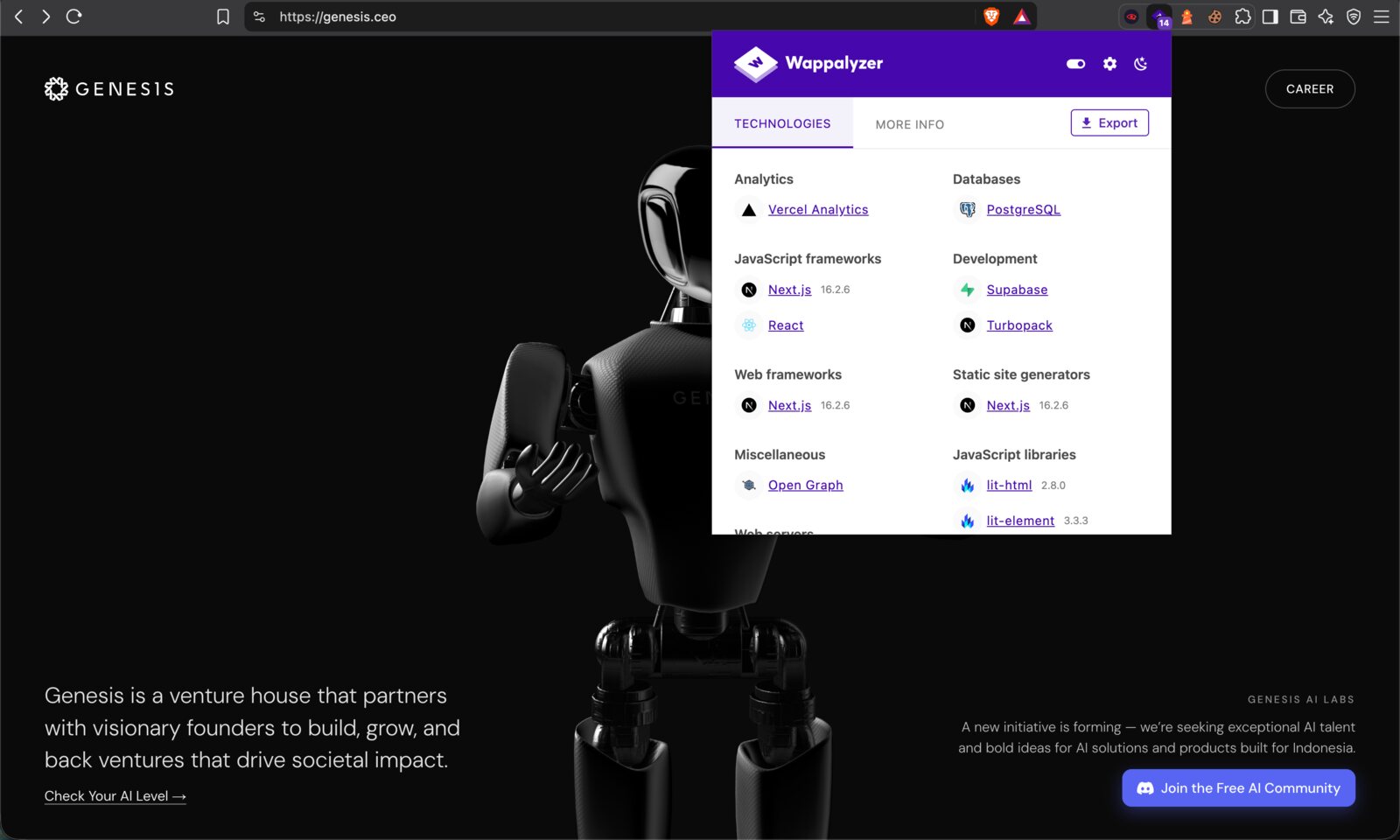Screen dimensions: 1400x840
Task: Click the Genesis logo on the page
Action: pos(109,88)
